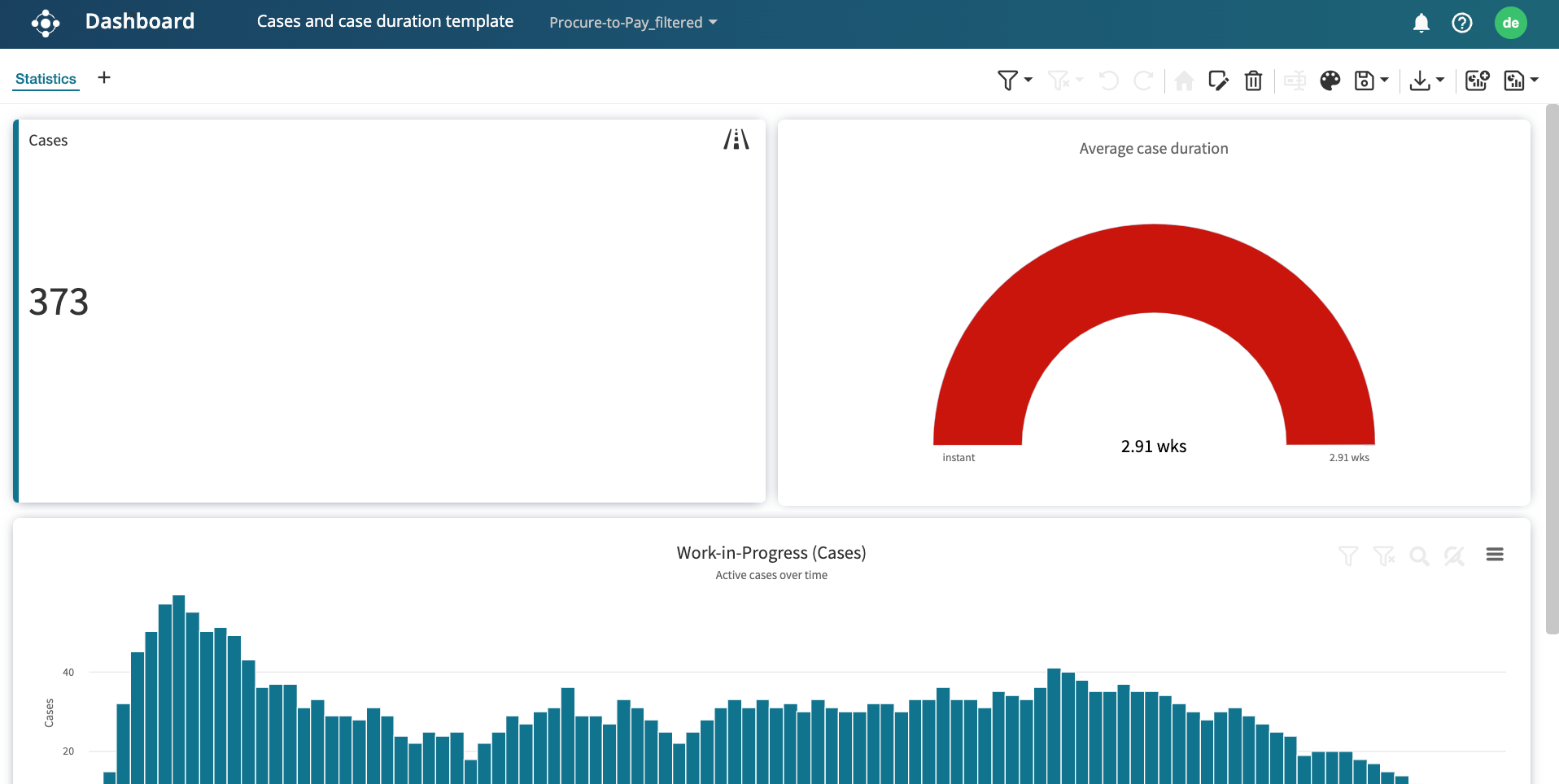
Task: Click the road icon on Cases card
Action: [736, 140]
